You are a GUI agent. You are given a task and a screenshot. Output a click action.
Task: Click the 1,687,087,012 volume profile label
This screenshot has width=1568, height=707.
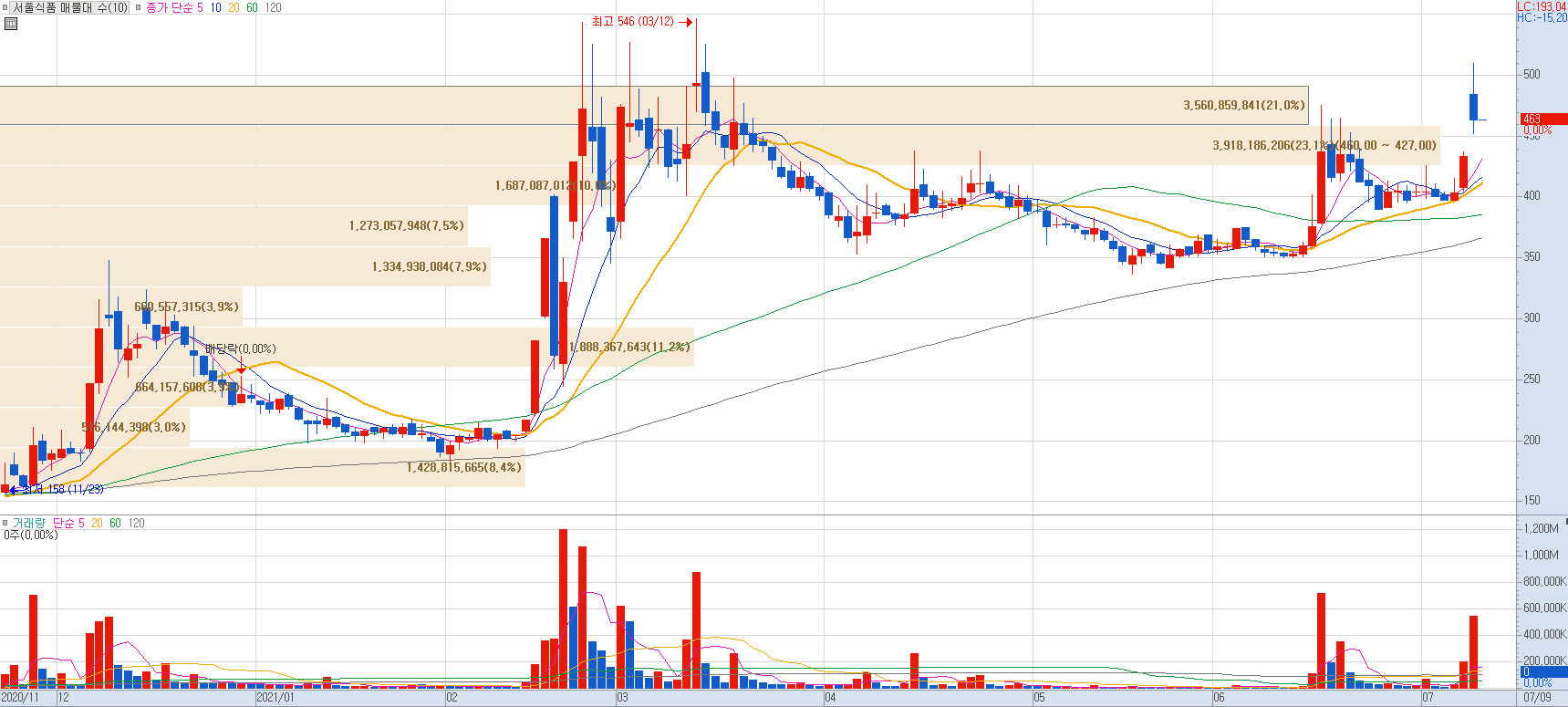556,185
